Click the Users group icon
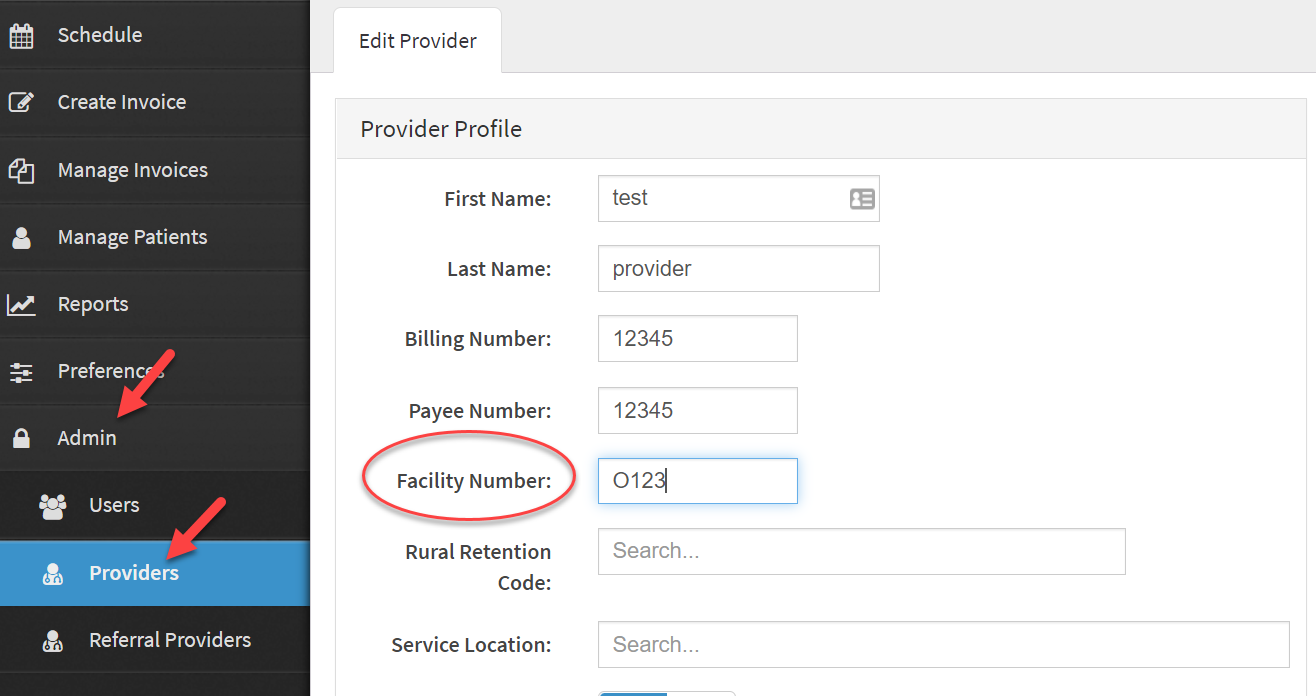1316x696 pixels. [x=52, y=505]
